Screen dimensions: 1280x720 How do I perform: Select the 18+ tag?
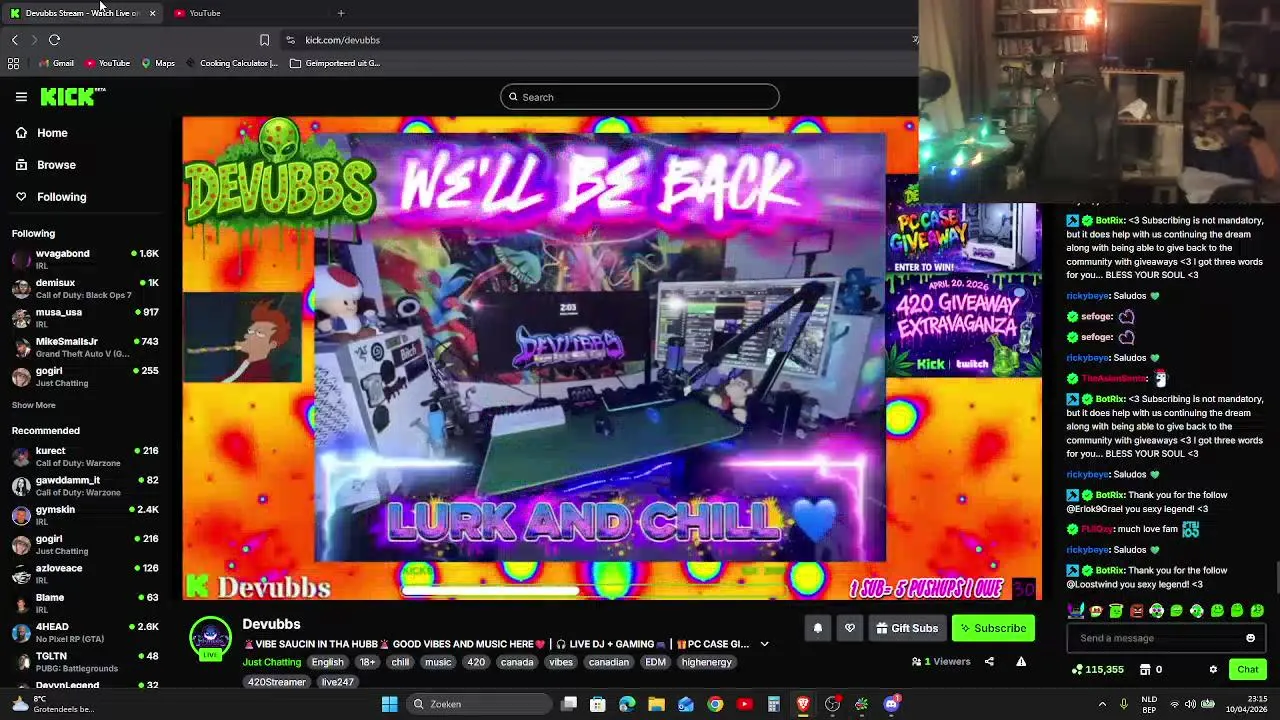pyautogui.click(x=367, y=662)
